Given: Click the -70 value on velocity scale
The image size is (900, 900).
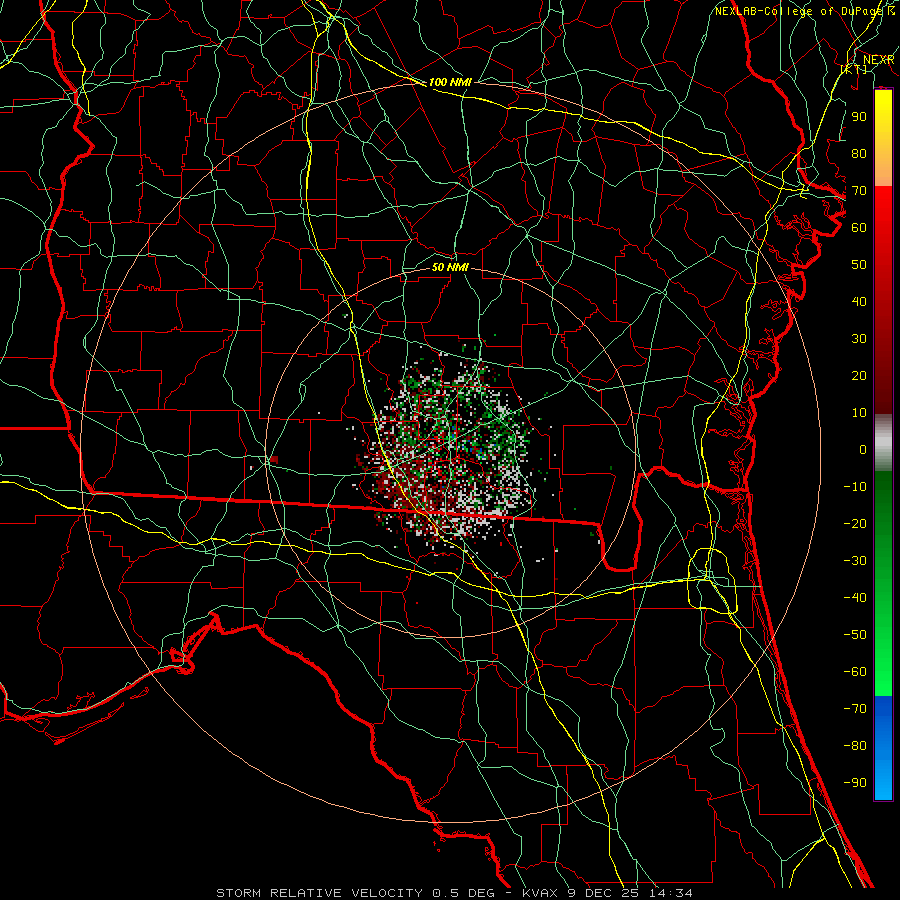Looking at the screenshot, I should coord(855,708).
